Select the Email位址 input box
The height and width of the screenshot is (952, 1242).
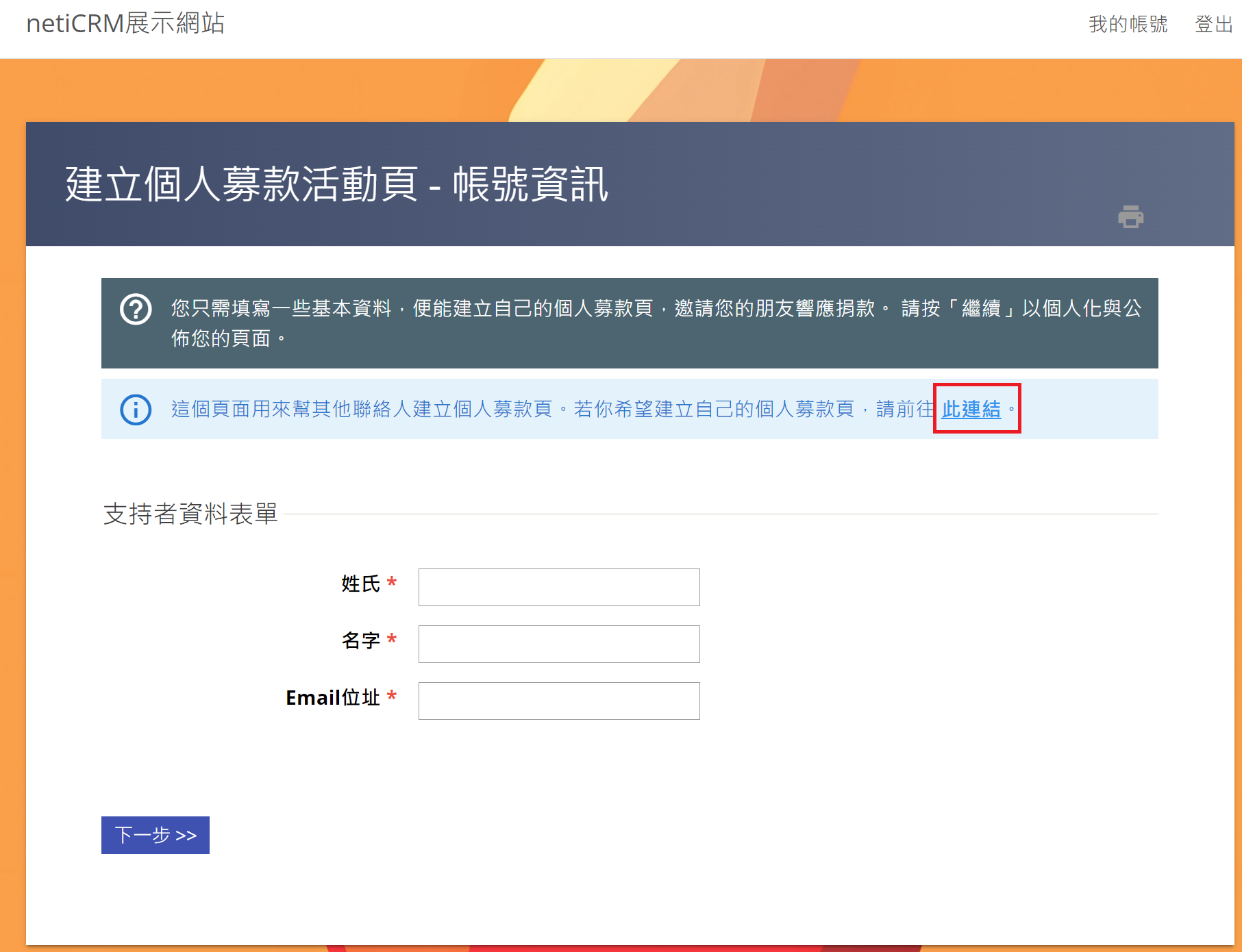click(x=558, y=701)
